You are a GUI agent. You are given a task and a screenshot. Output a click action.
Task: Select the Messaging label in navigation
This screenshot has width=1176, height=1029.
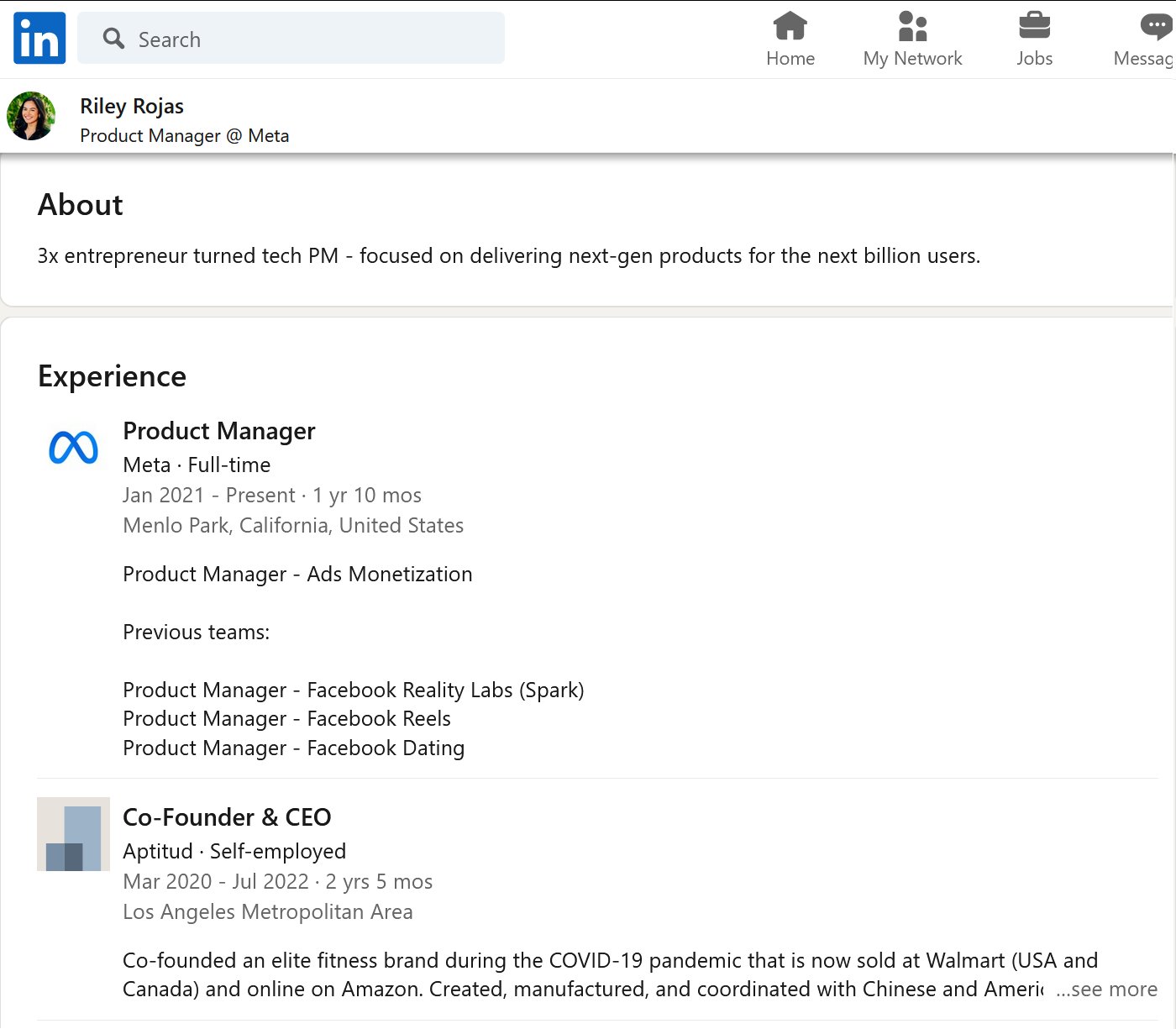(x=1144, y=59)
